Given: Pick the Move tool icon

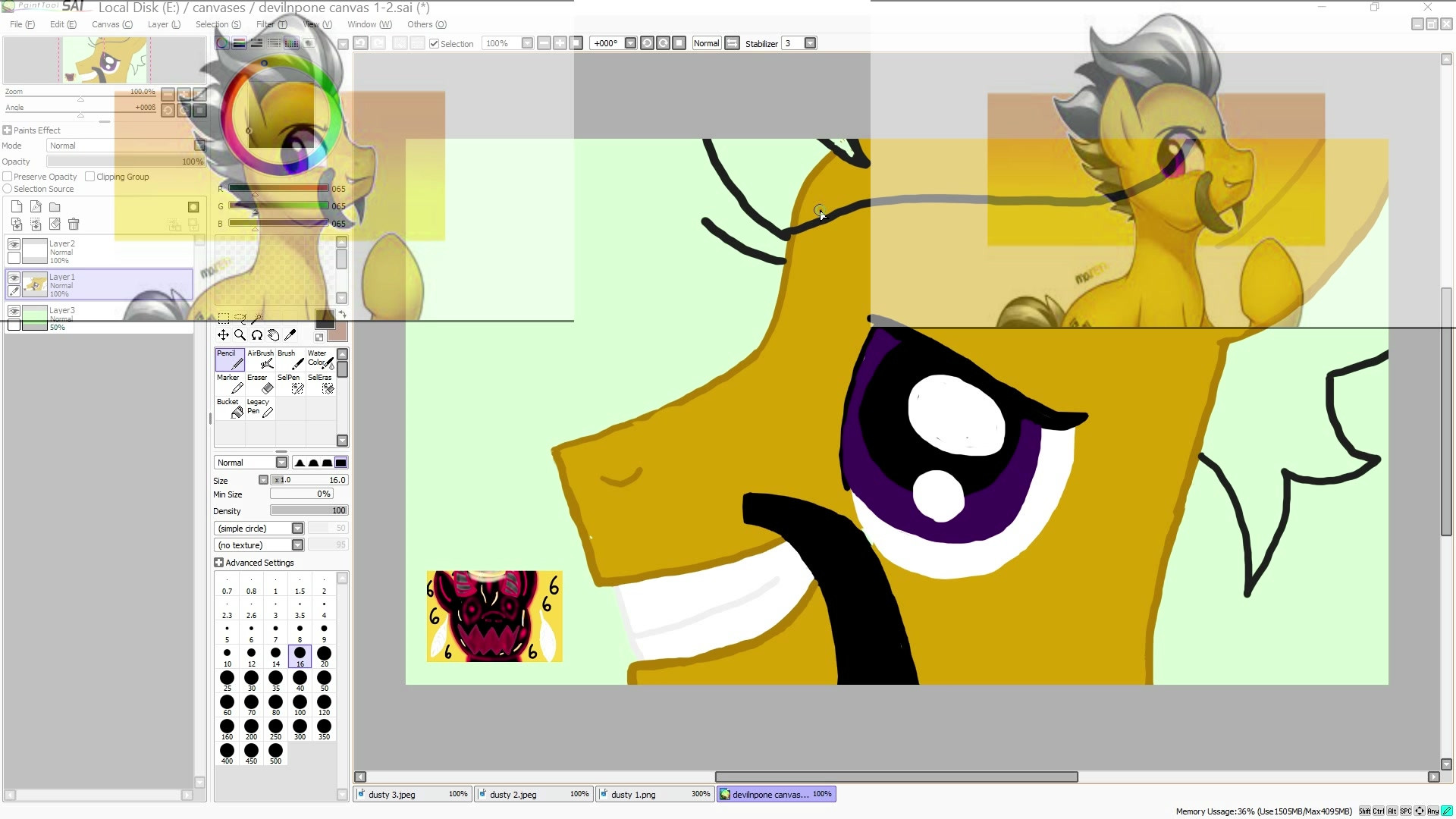Looking at the screenshot, I should [223, 335].
